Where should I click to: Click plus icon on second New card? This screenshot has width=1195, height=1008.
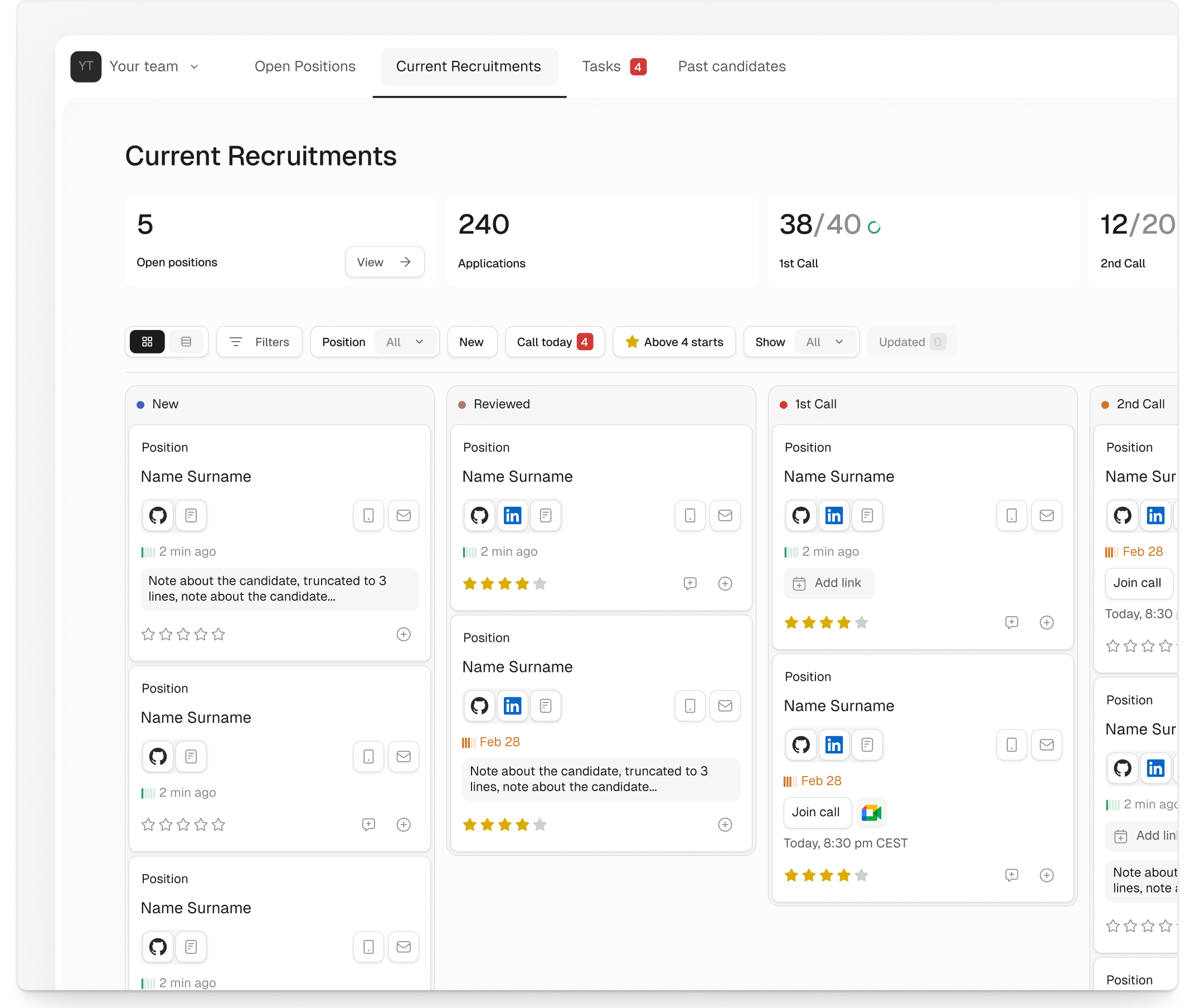click(x=404, y=825)
